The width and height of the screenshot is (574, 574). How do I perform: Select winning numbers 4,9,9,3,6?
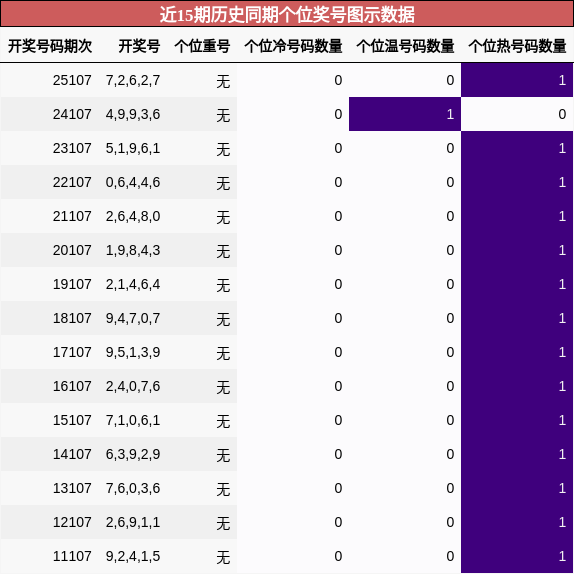coord(133,115)
